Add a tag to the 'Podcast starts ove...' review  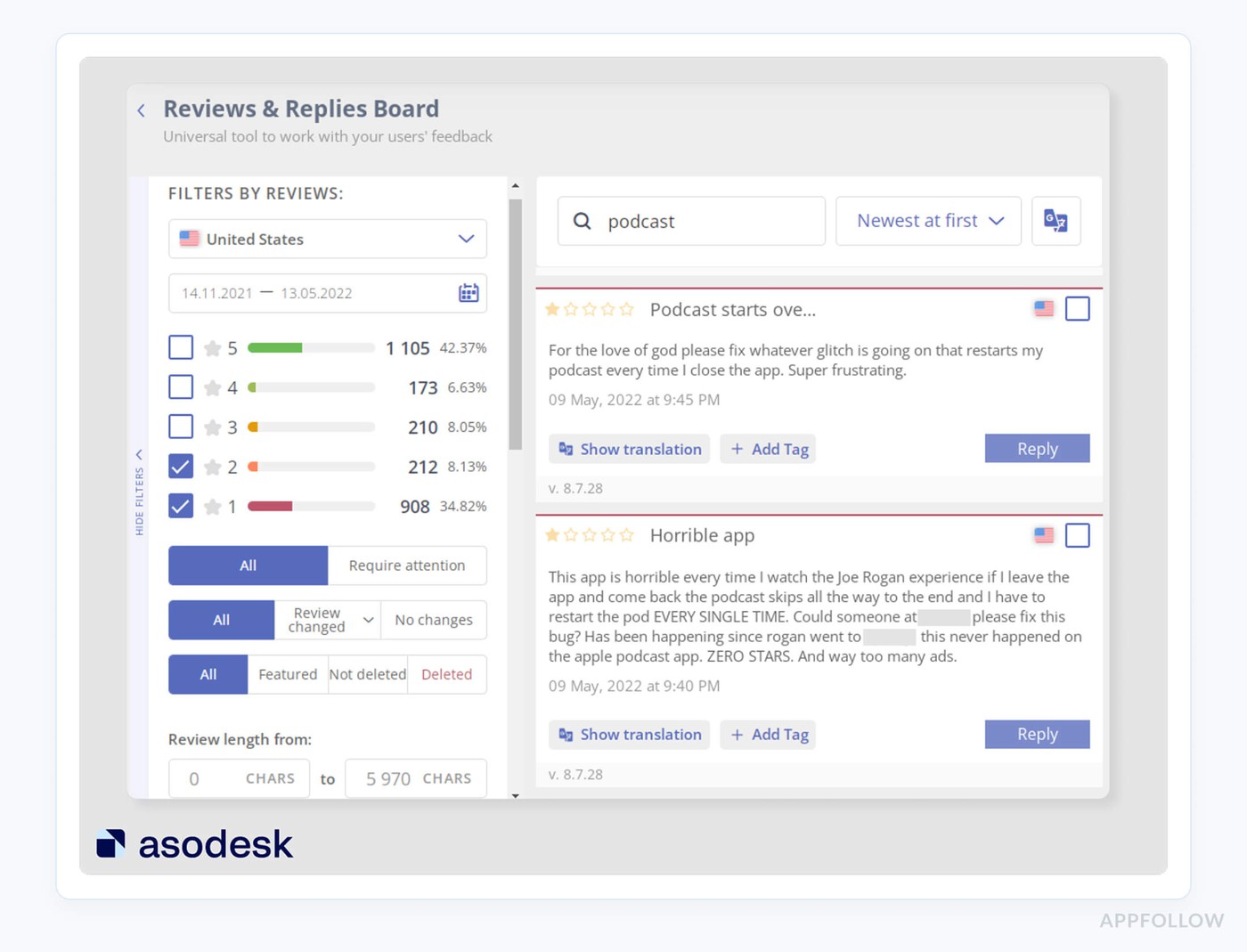[x=767, y=449]
